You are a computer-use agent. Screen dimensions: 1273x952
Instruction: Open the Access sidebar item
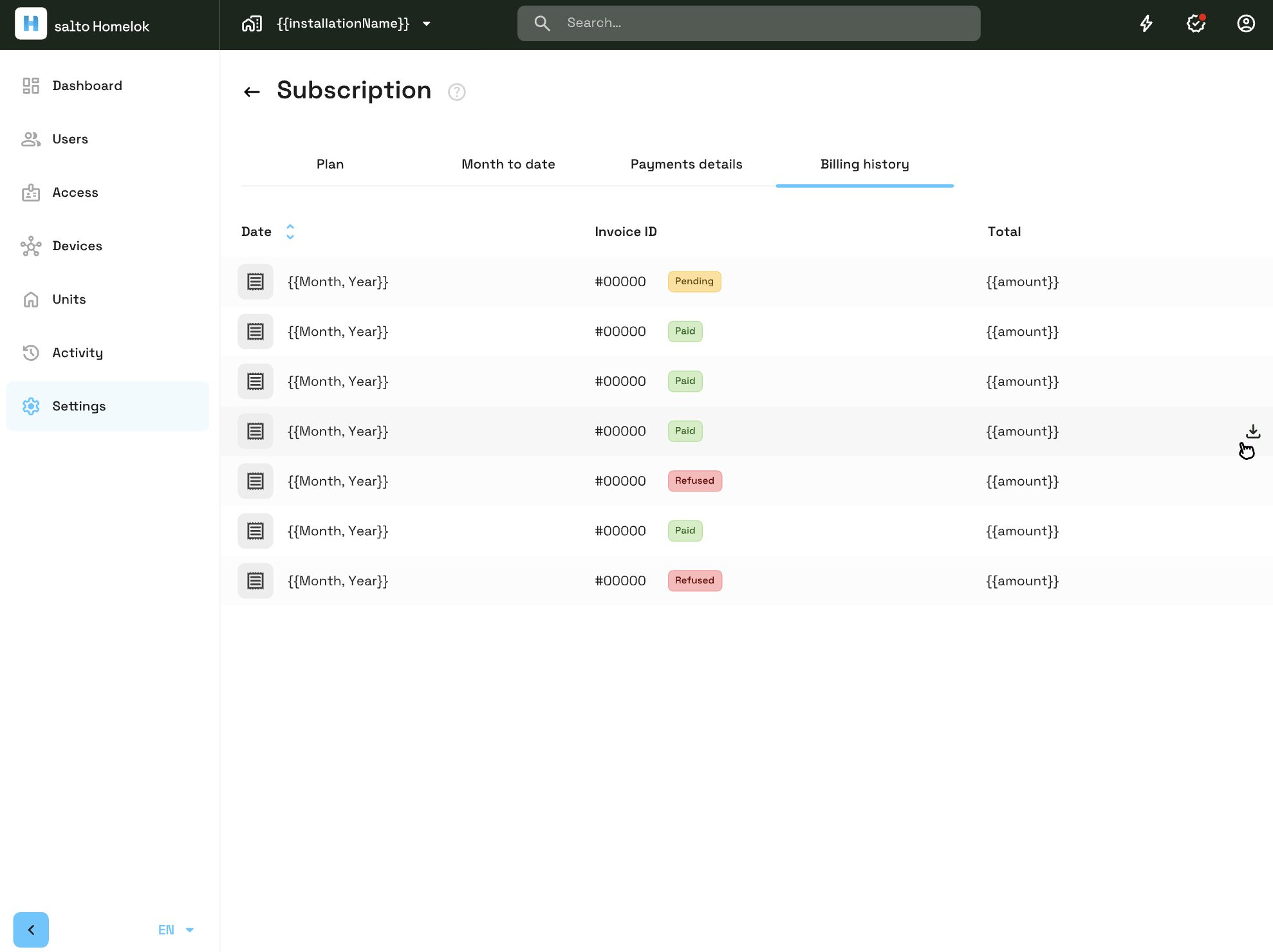point(107,192)
